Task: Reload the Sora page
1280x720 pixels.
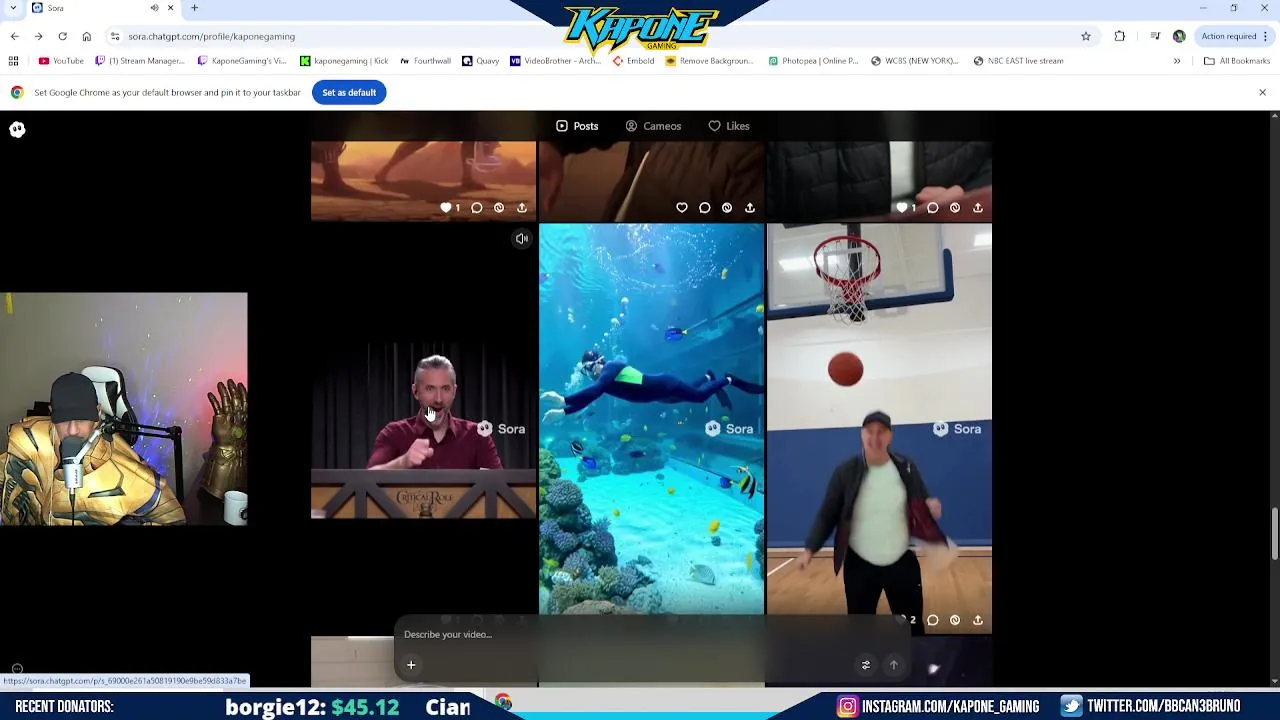Action: 63,36
